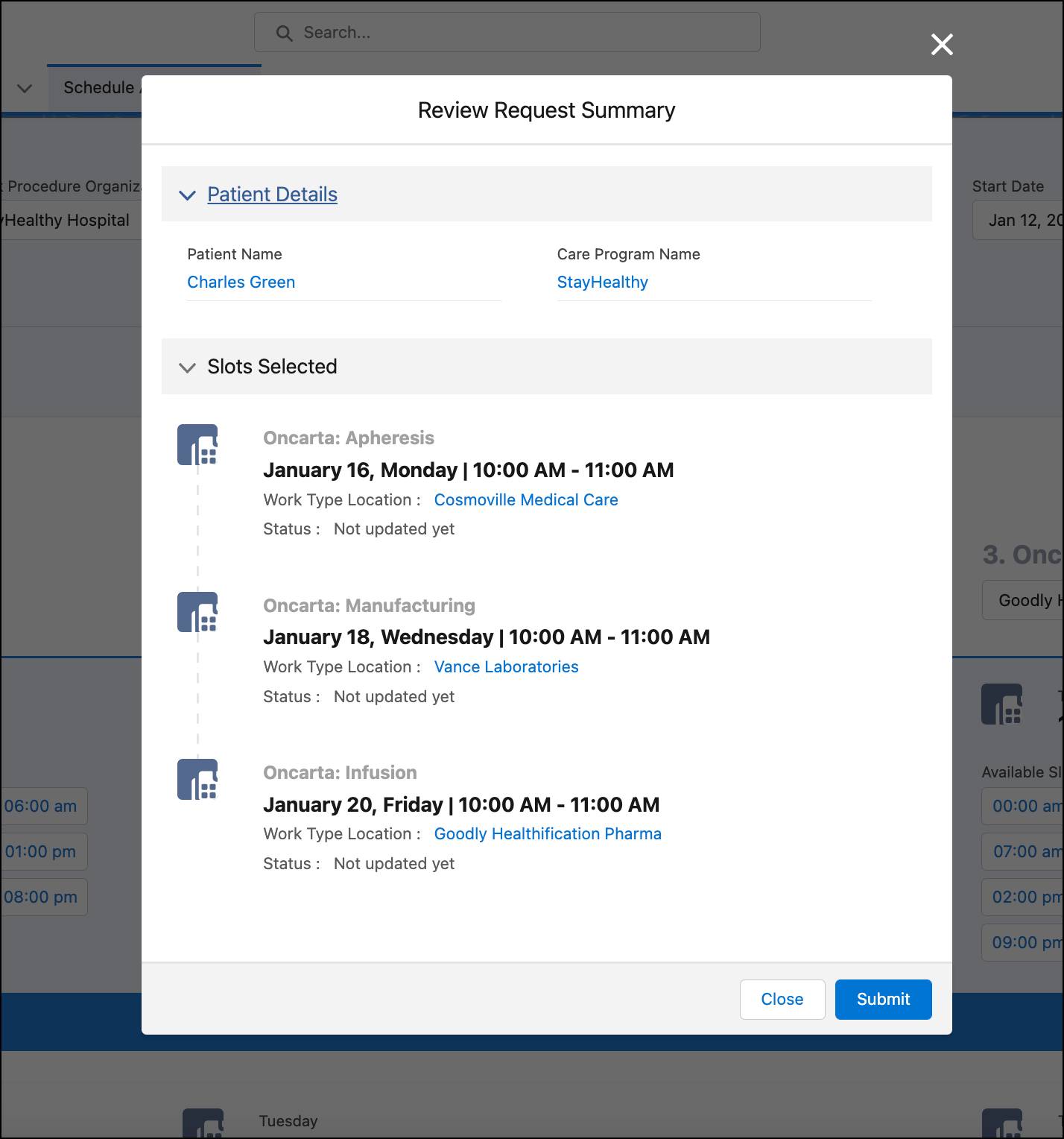This screenshot has width=1064, height=1139.
Task: Dismiss the dialog using the X icon
Action: coord(942,45)
